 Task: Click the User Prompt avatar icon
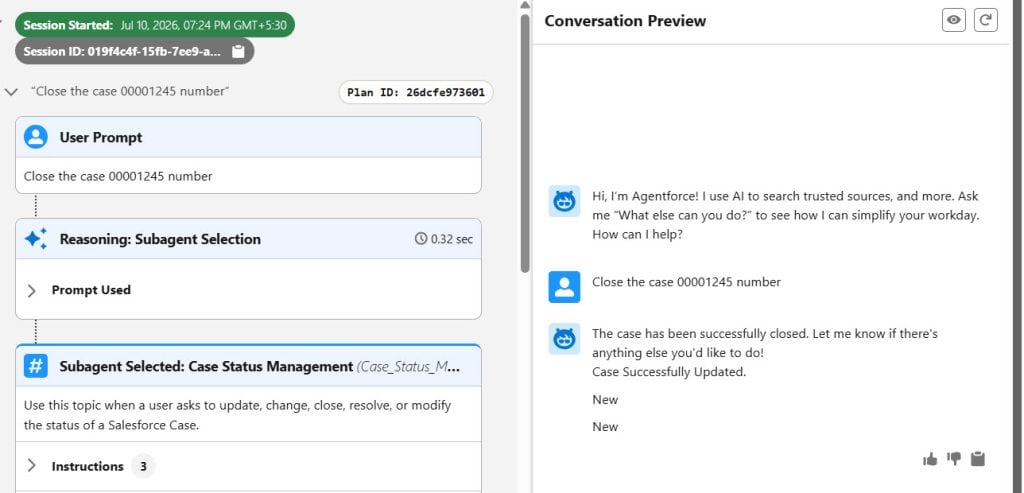tap(35, 137)
